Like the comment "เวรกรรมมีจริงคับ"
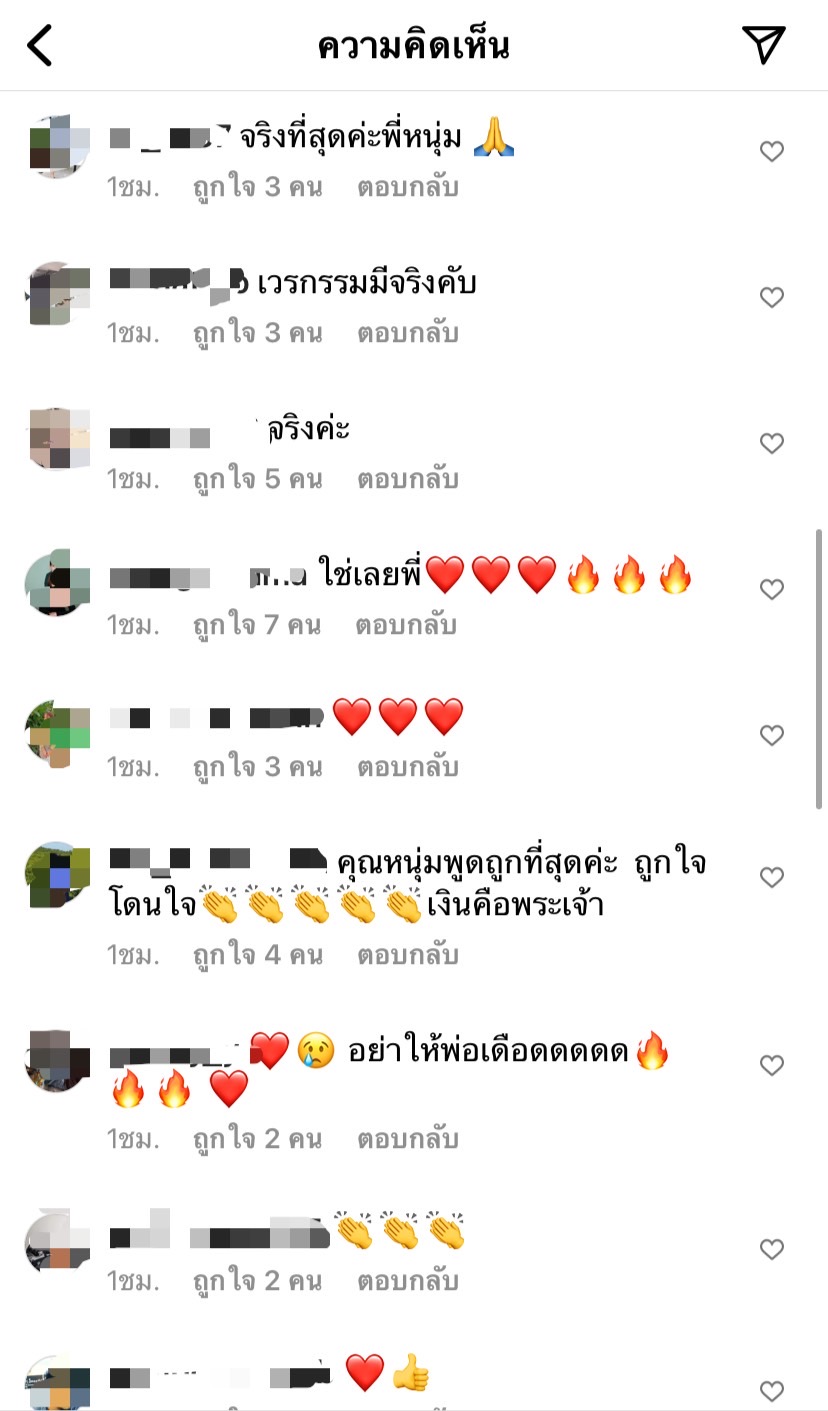The image size is (828, 1411). [x=772, y=298]
